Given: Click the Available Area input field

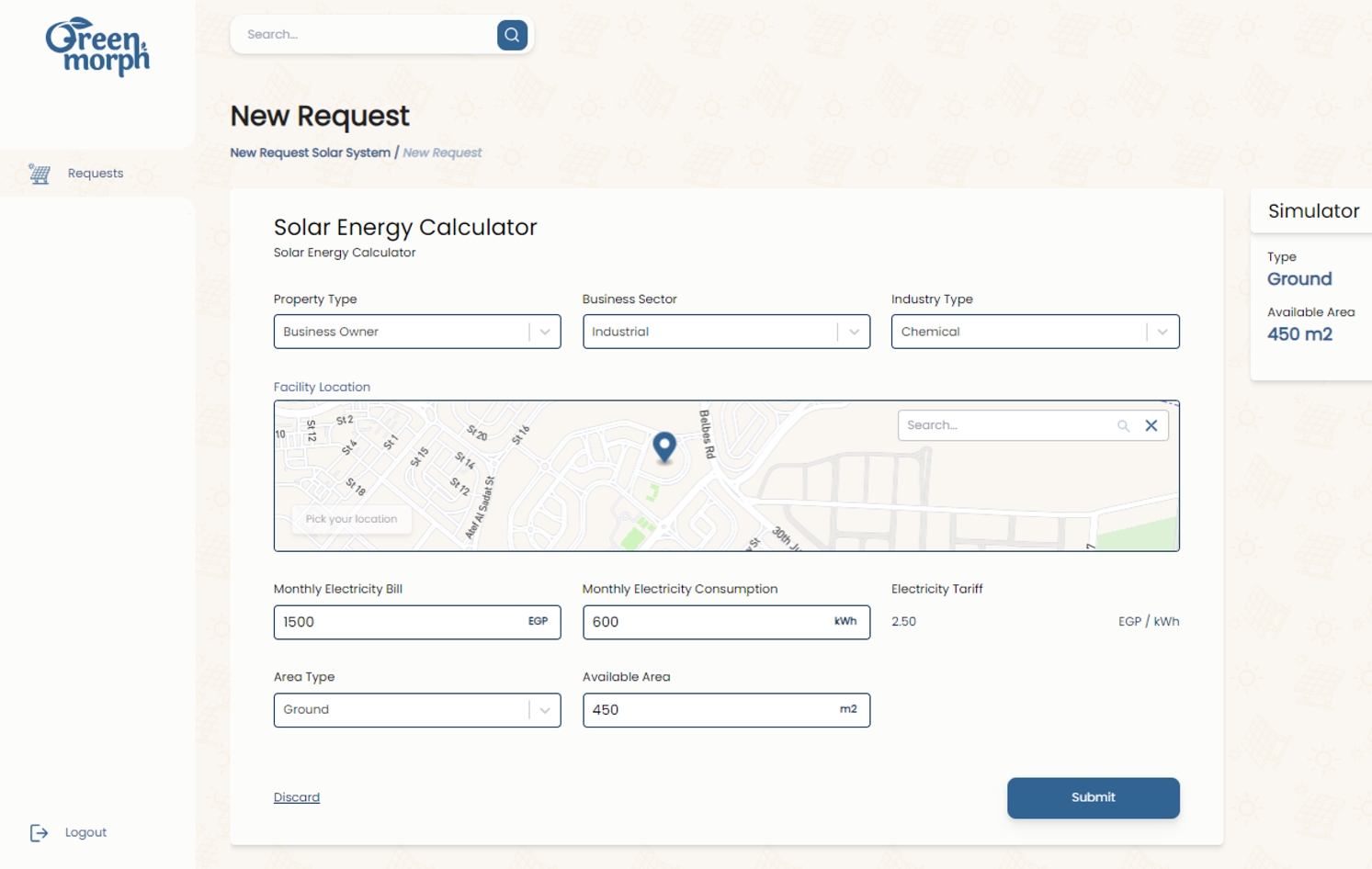Looking at the screenshot, I should coord(708,710).
